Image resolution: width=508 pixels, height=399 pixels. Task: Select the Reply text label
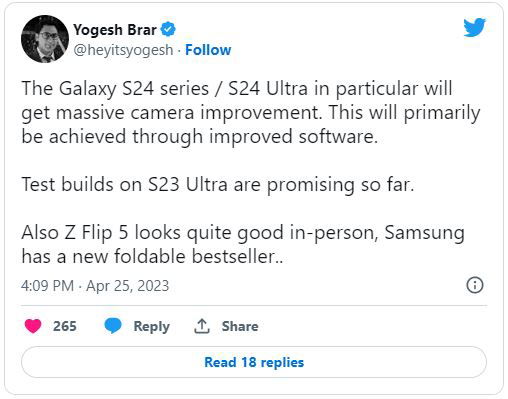pos(152,326)
